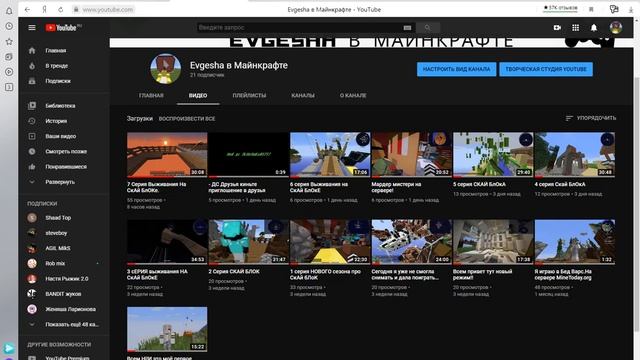This screenshot has height=360, width=640.
Task: Click the search magnifier button
Action: pos(427,27)
